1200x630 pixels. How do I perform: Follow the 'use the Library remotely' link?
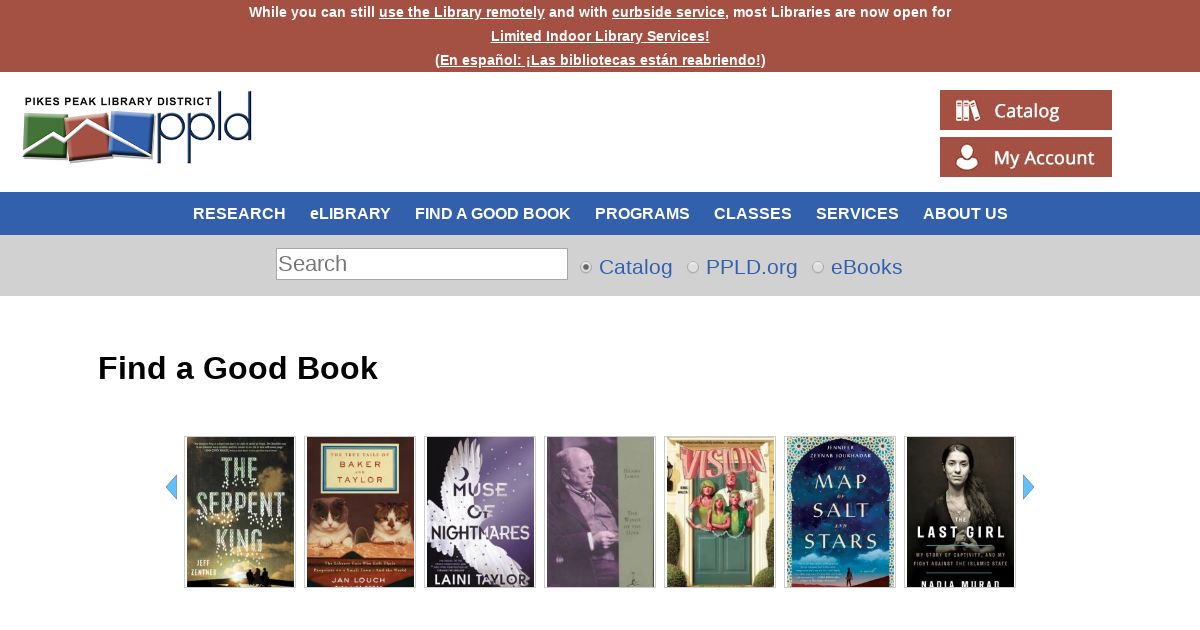pyautogui.click(x=462, y=12)
